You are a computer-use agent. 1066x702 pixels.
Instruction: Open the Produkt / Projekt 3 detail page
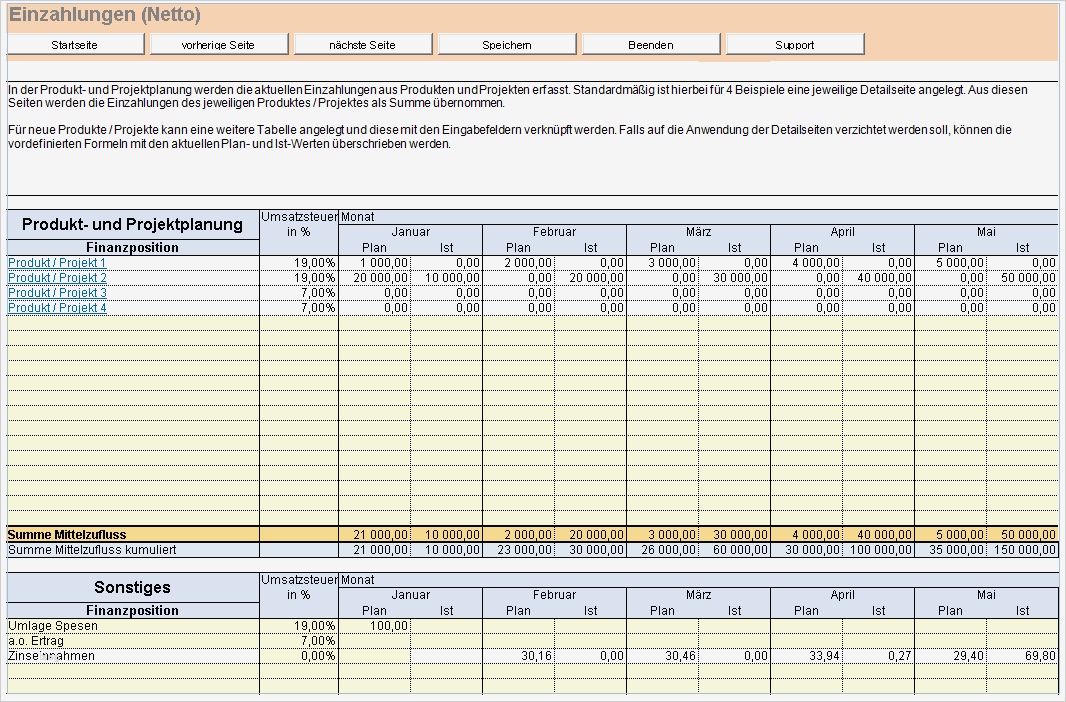(x=55, y=292)
